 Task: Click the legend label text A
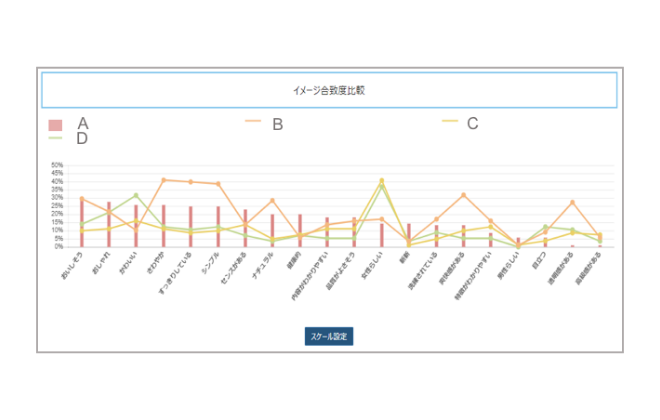click(83, 124)
